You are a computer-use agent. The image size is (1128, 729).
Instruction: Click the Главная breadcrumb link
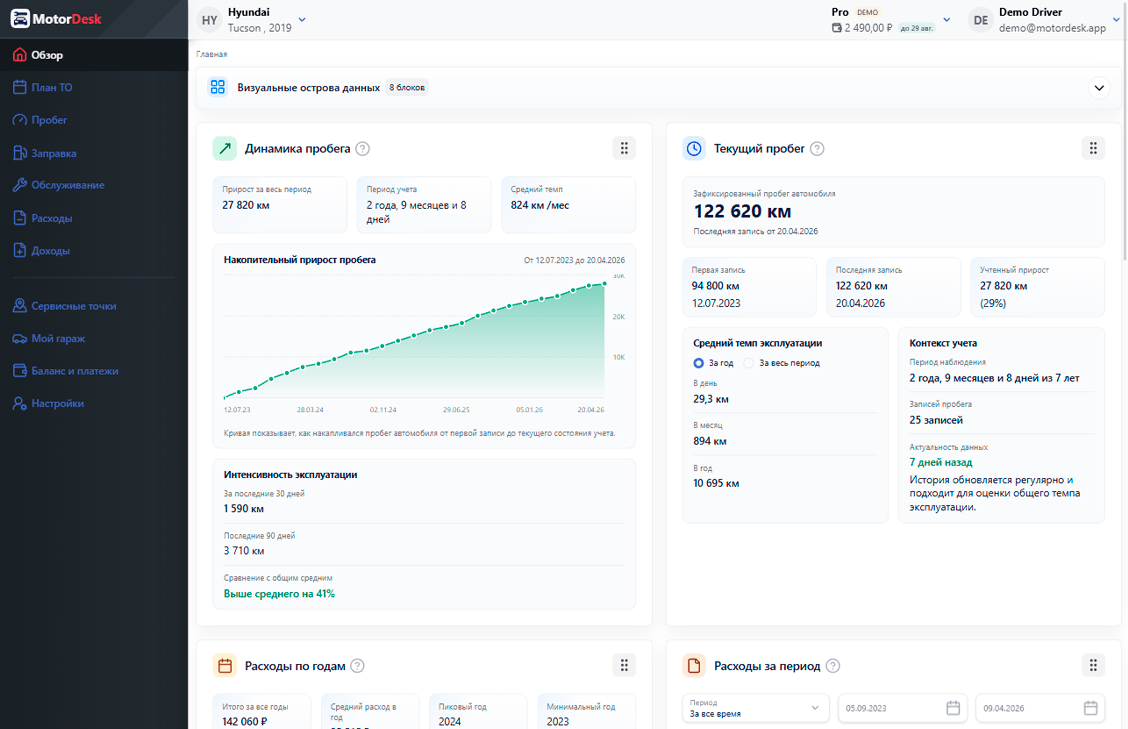[x=212, y=54]
